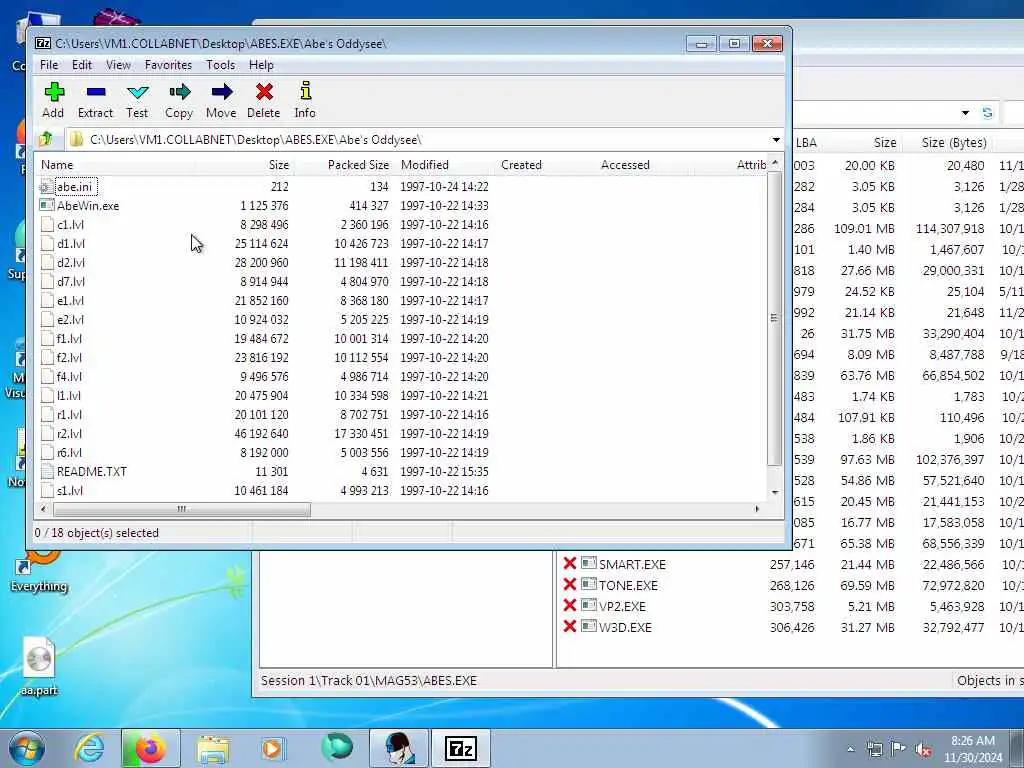Click the muted volume icon in the system tray
Viewport: 1024px width, 768px height.
coord(923,749)
